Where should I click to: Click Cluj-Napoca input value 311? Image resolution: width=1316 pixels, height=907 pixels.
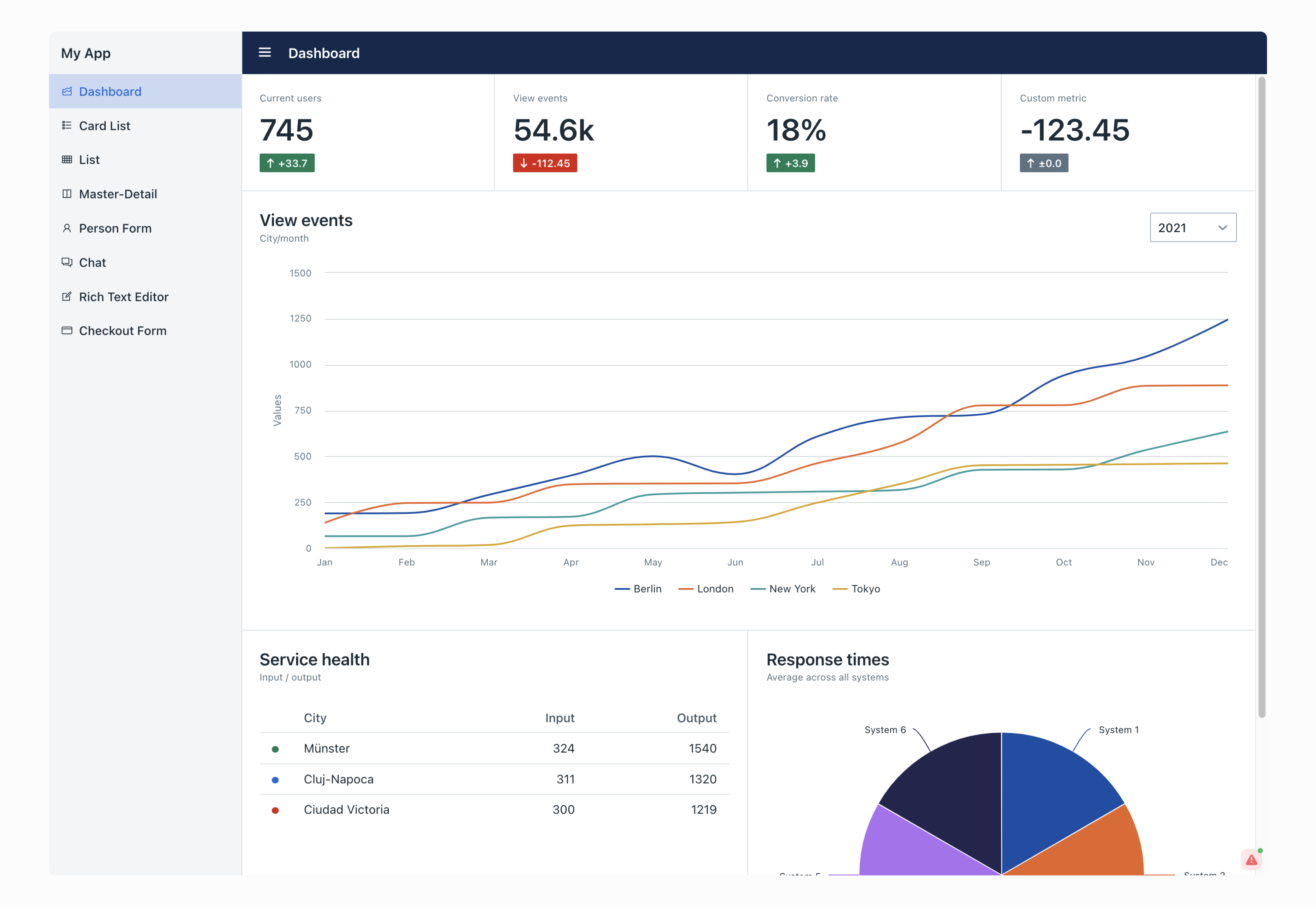pos(565,779)
